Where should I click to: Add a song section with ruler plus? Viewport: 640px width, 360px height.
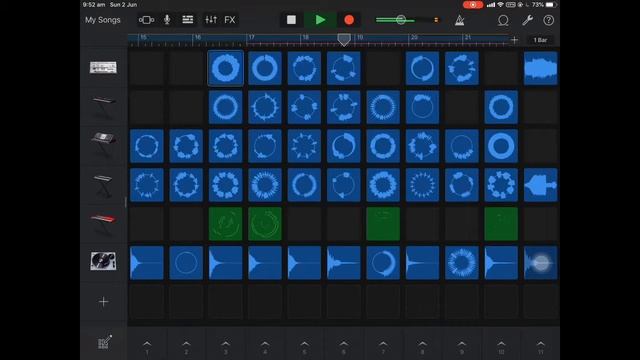click(x=514, y=40)
